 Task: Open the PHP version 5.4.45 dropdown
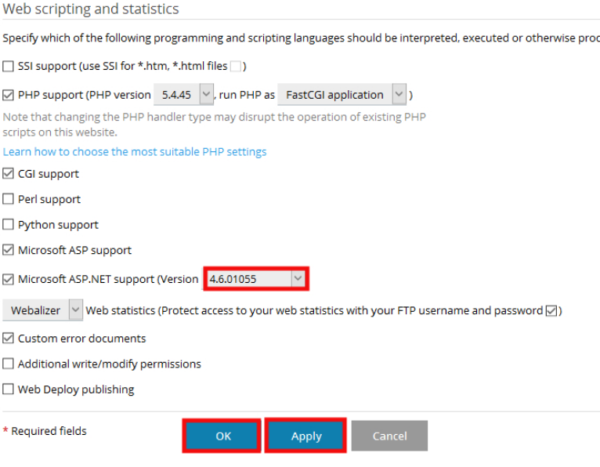[183, 95]
